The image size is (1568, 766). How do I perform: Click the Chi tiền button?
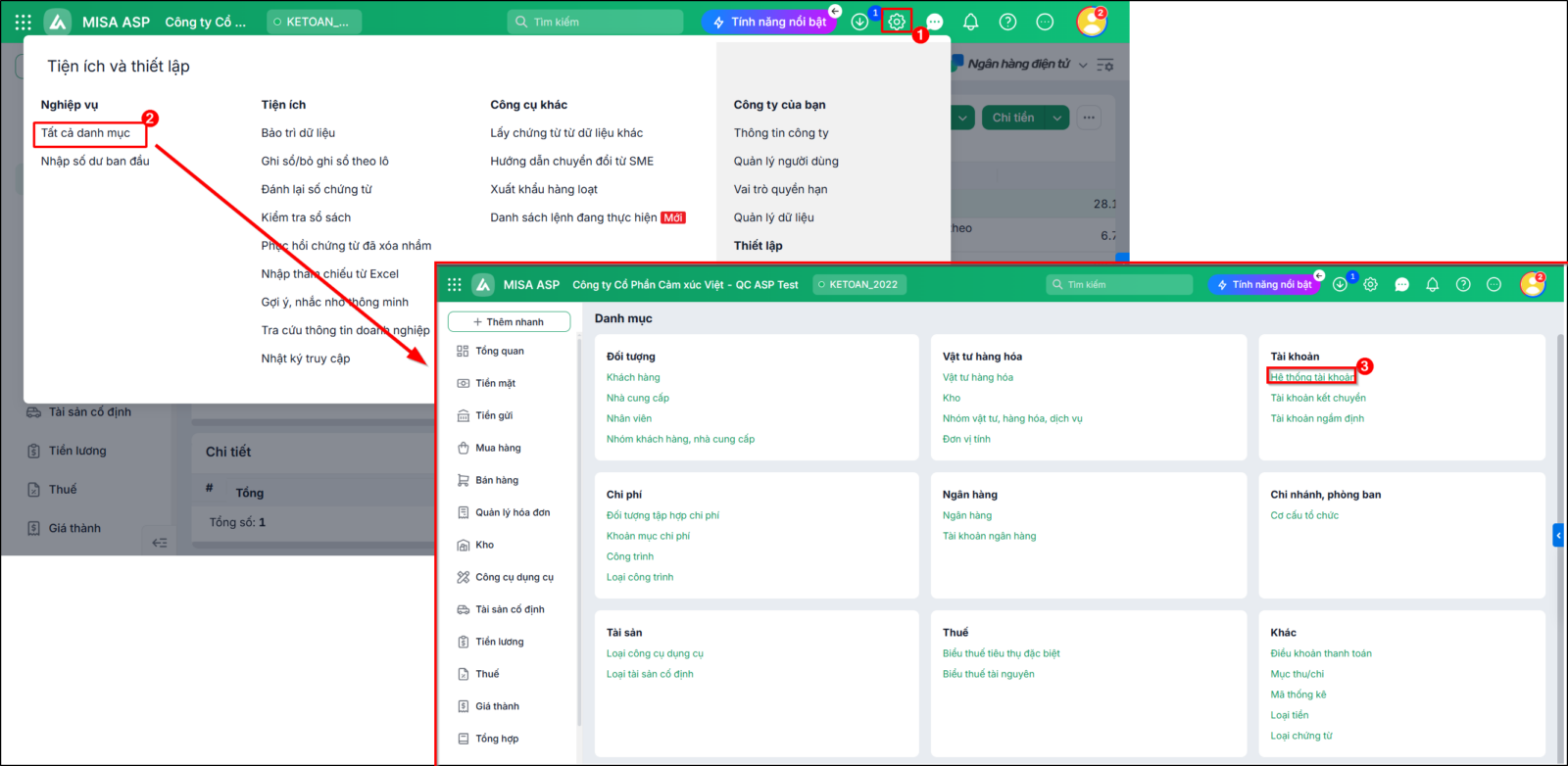click(1013, 118)
